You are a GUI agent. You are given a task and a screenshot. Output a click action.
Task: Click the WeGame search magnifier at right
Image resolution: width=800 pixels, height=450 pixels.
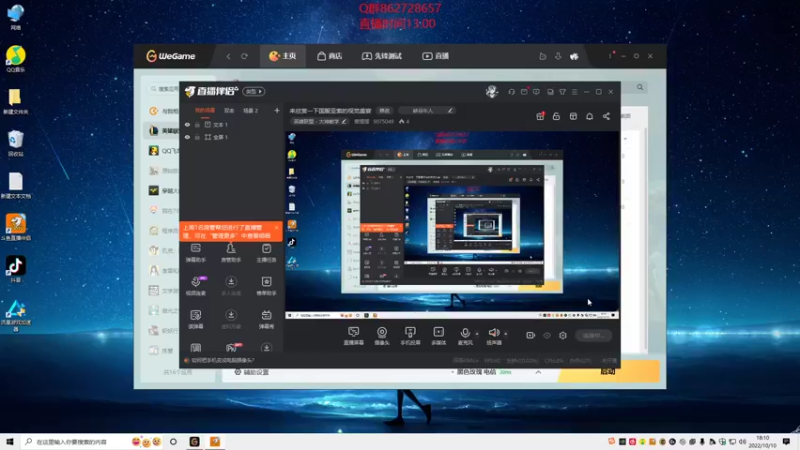640,87
